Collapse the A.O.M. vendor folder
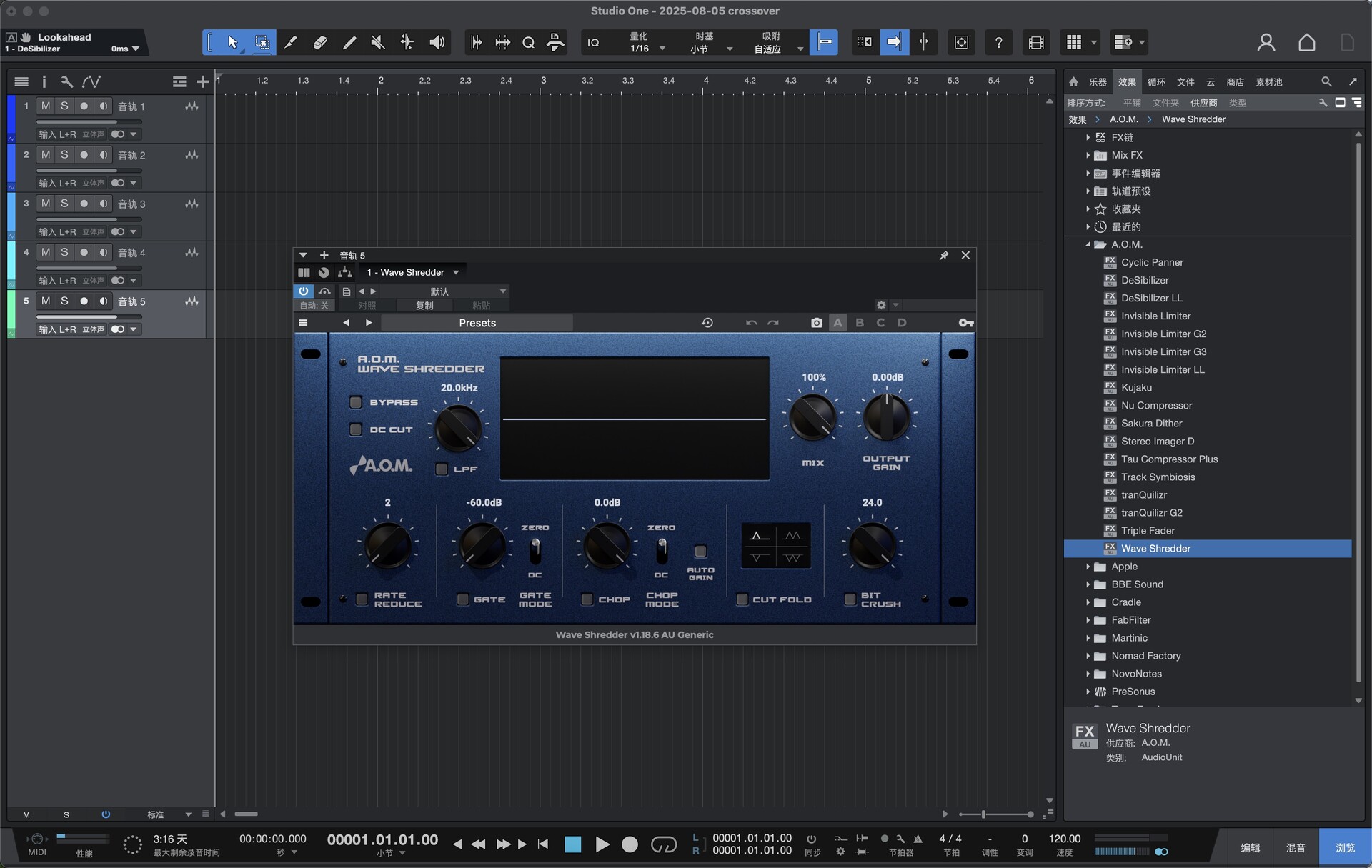Screen dimensions: 1372x868 (1088, 244)
